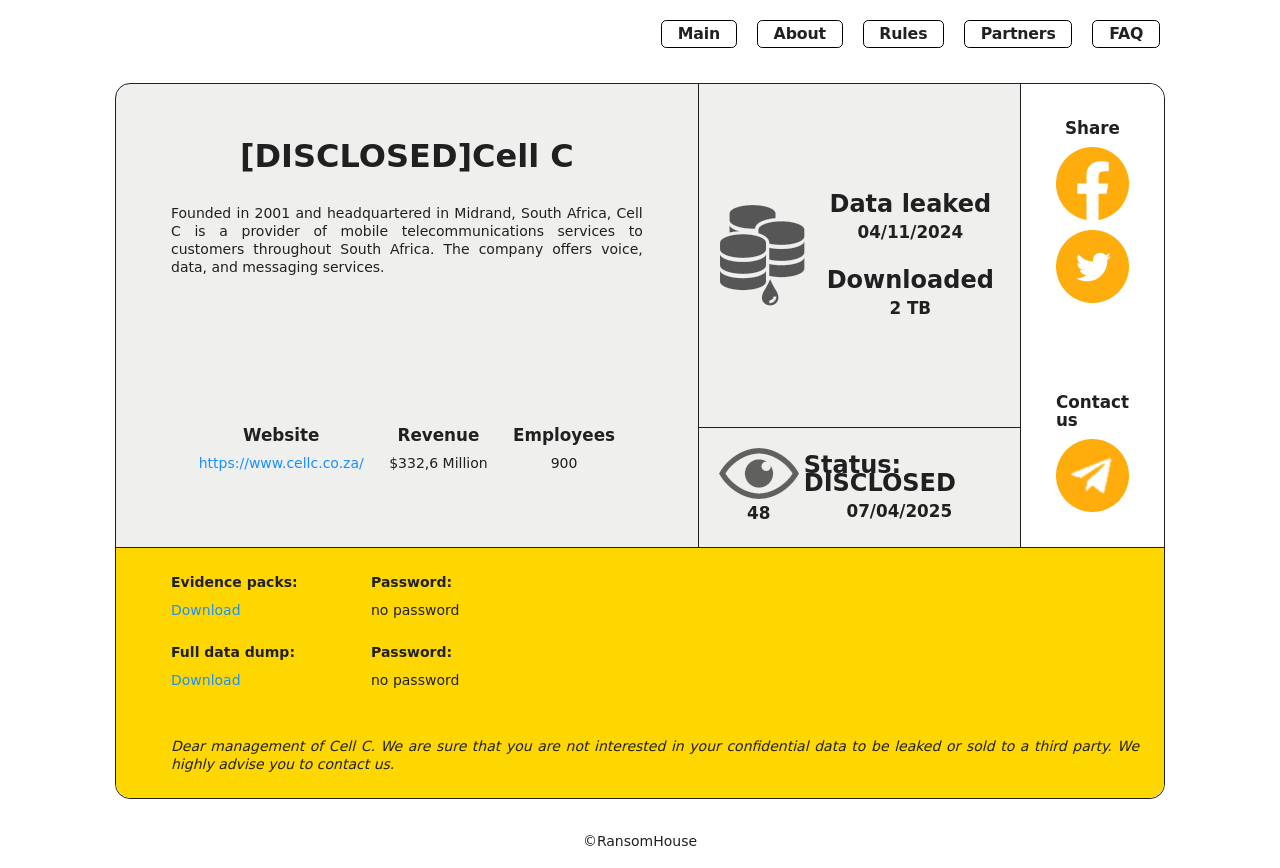Select the Employees count of 900
The image size is (1280, 868).
tap(564, 464)
